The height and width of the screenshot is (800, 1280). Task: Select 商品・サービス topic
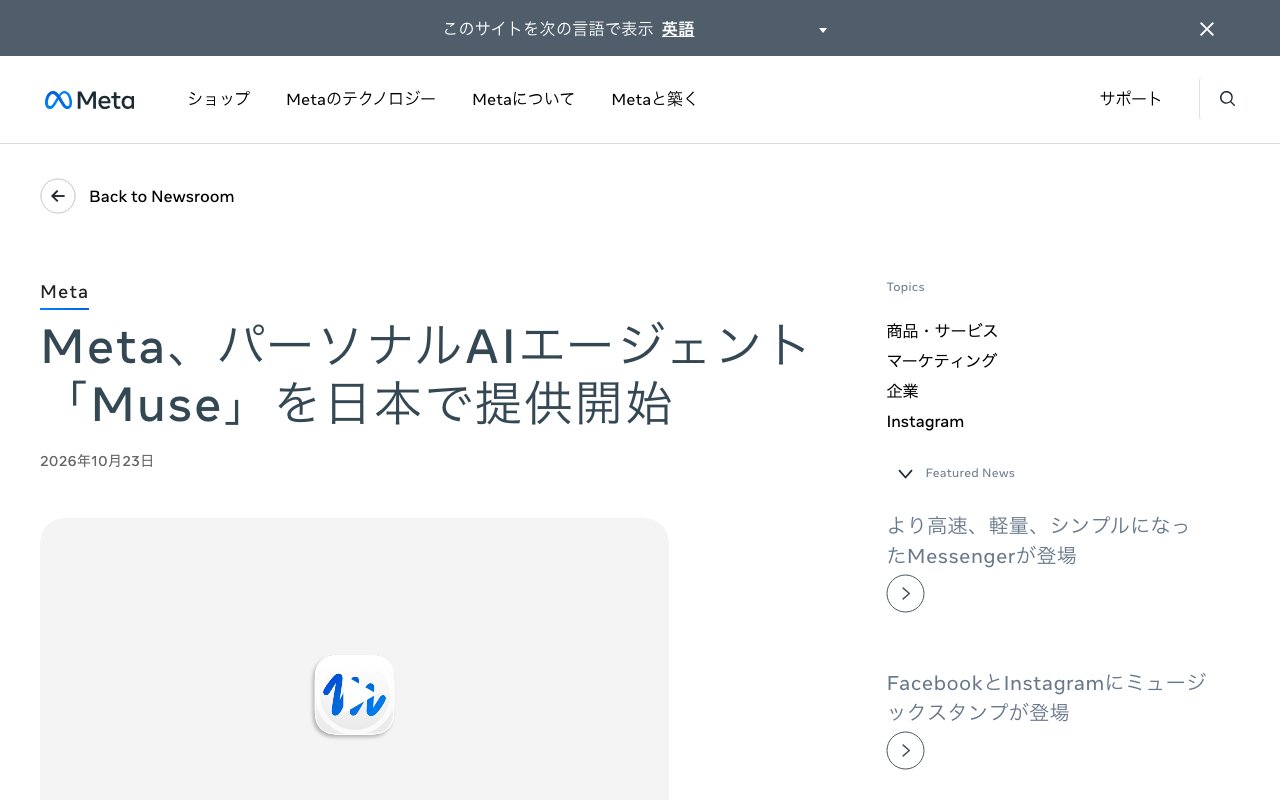click(x=942, y=330)
